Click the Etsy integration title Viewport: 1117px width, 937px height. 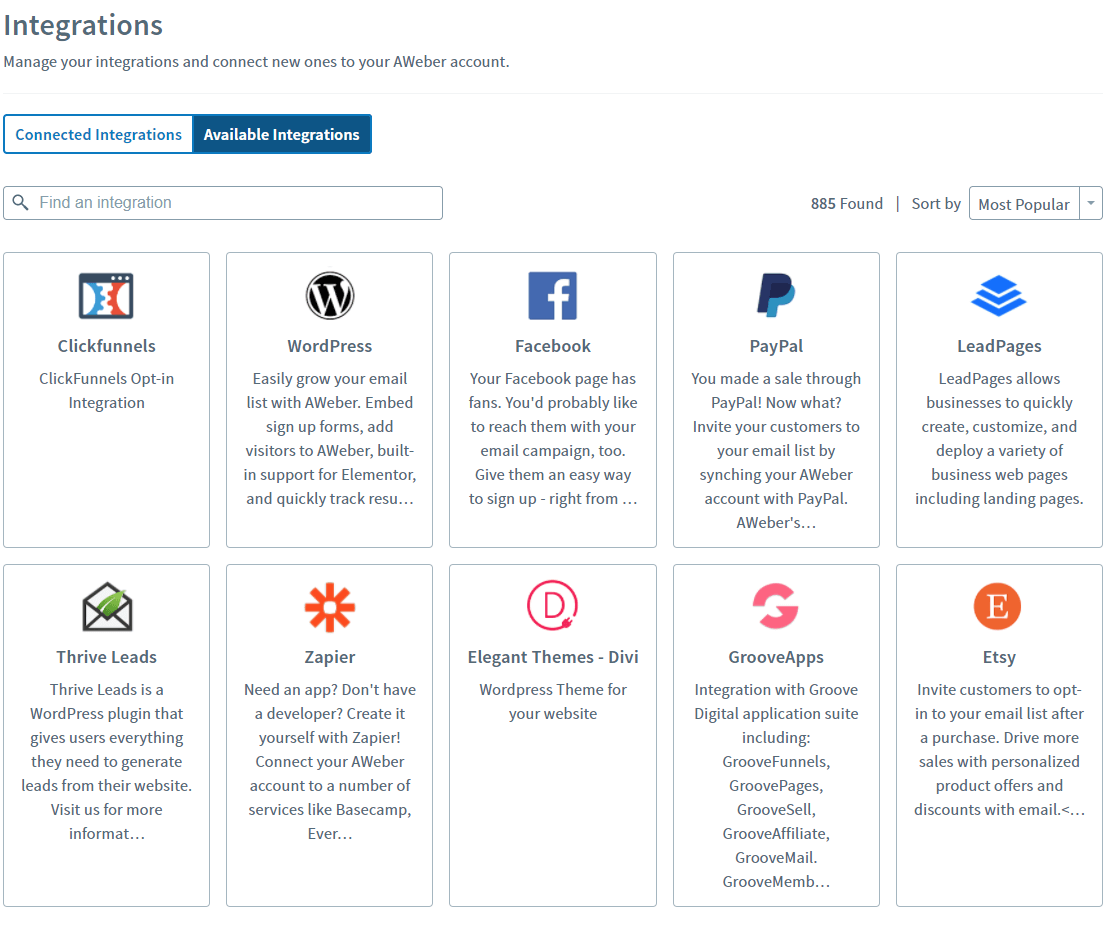point(999,657)
